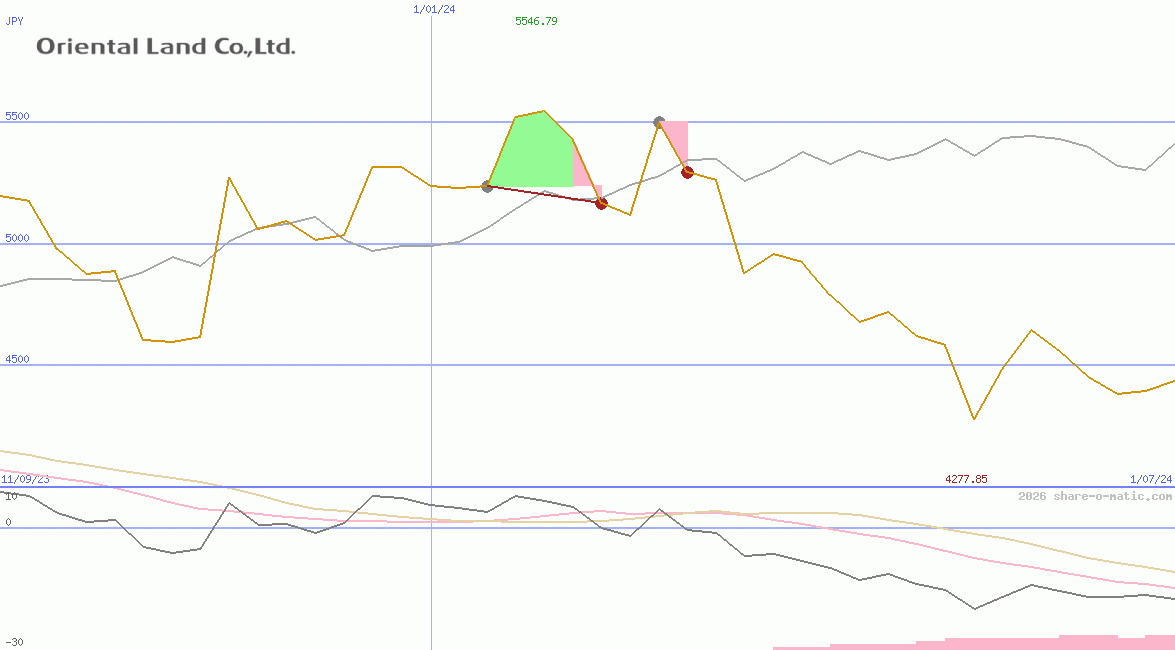Image resolution: width=1175 pixels, height=650 pixels.
Task: Click the 4500 price axis label
Action: point(17,359)
